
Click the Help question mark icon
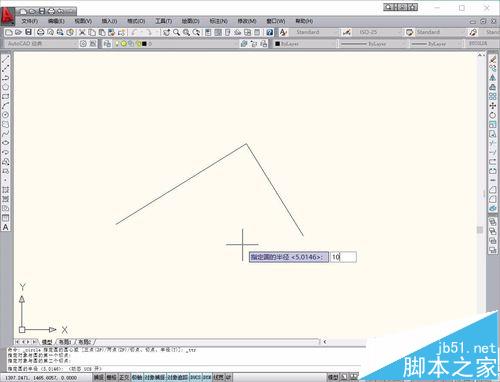click(270, 32)
